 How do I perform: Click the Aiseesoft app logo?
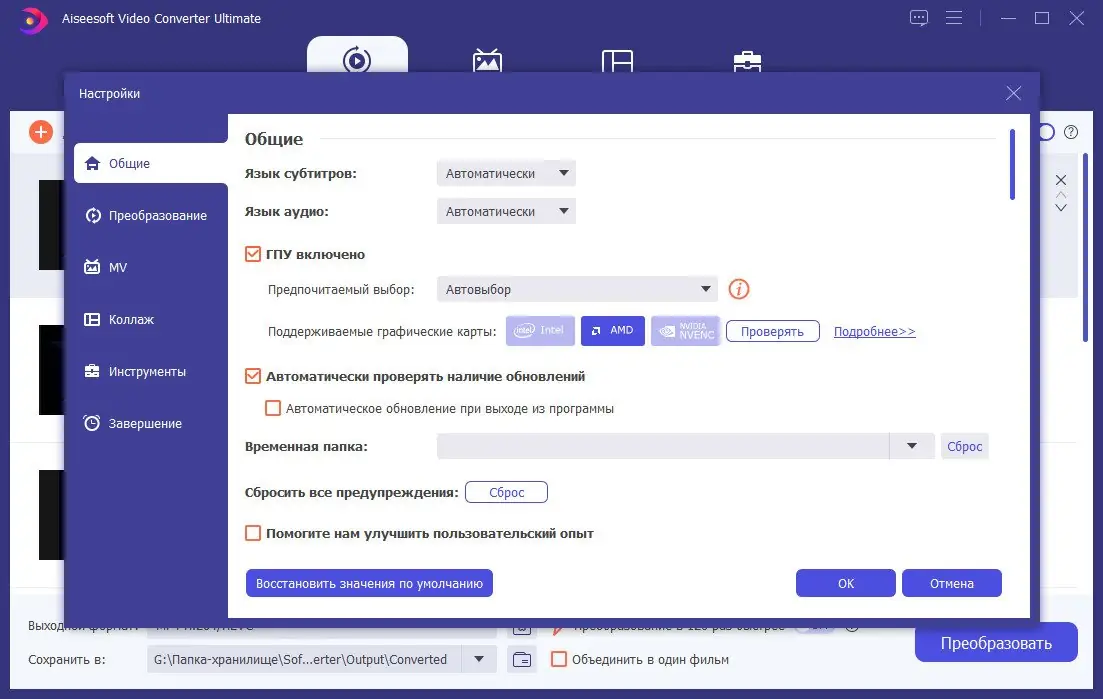(32, 20)
